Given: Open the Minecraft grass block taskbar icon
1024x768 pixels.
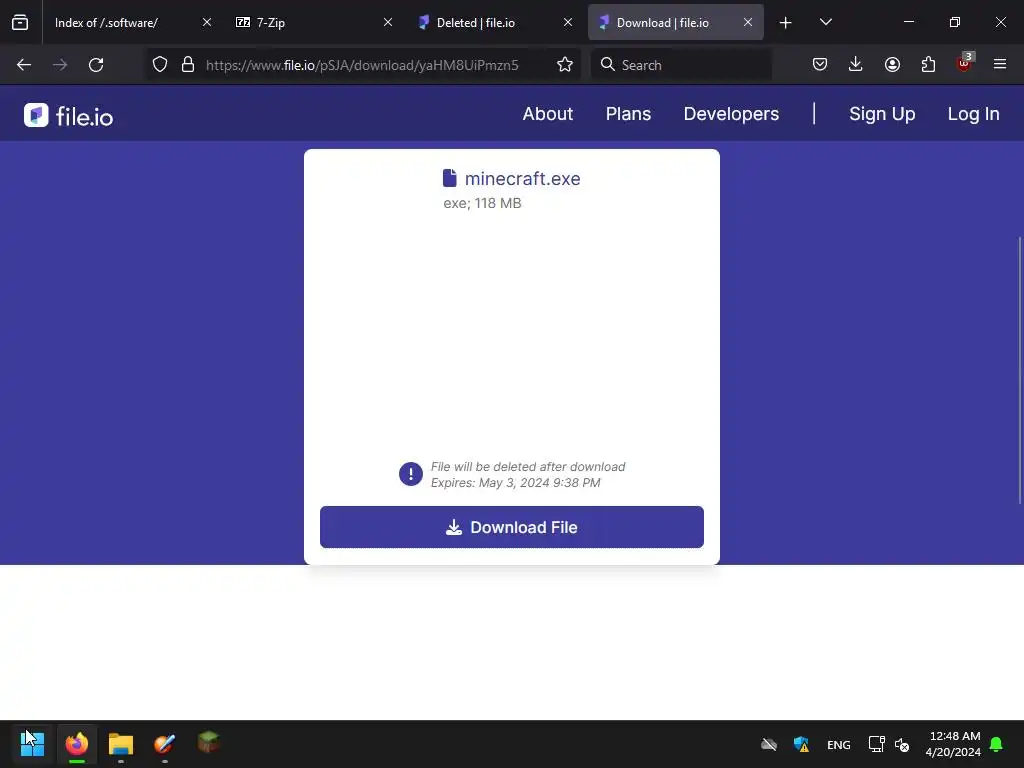Looking at the screenshot, I should coord(209,742).
